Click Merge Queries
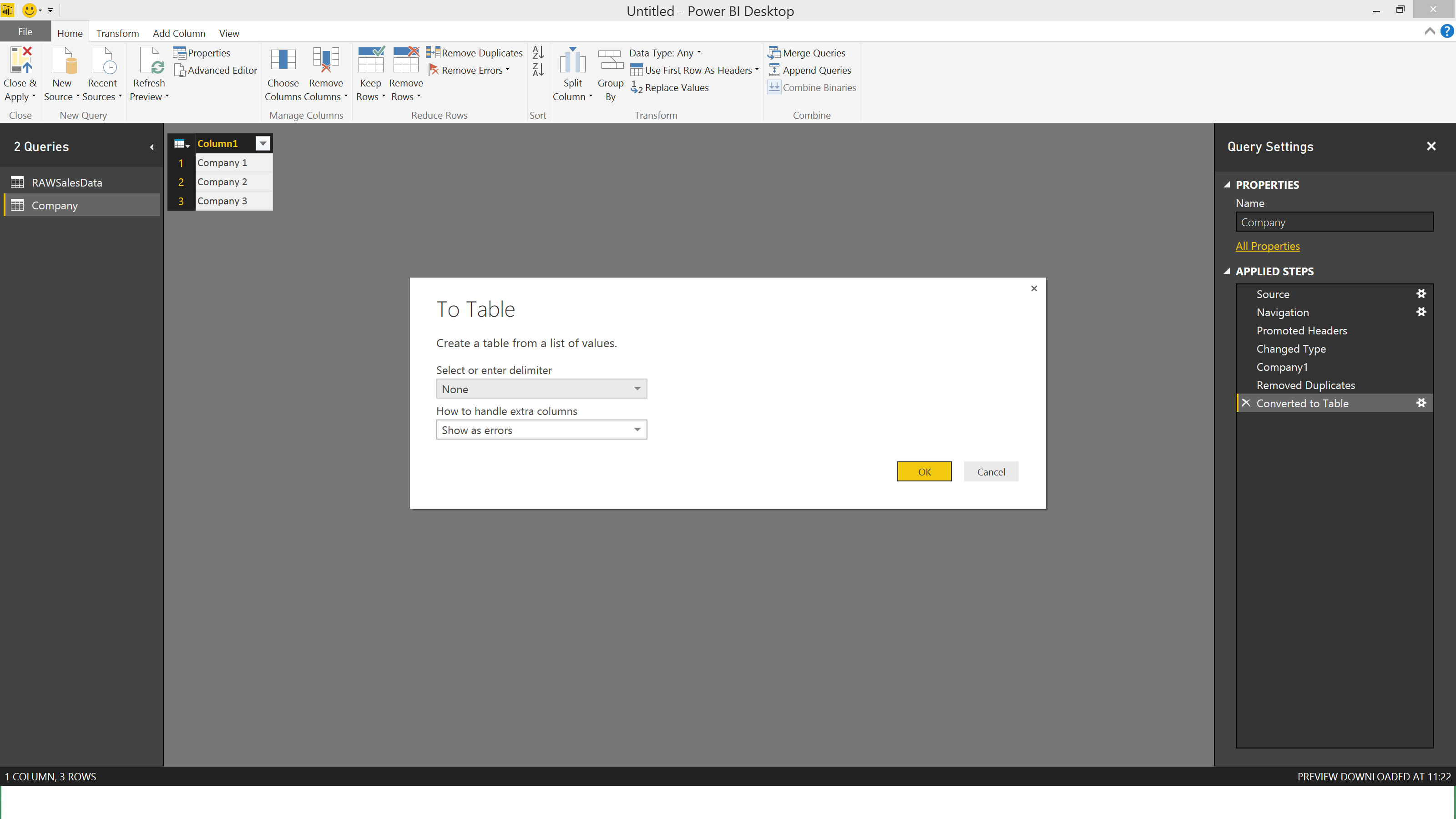Viewport: 1456px width, 819px height. click(x=807, y=53)
